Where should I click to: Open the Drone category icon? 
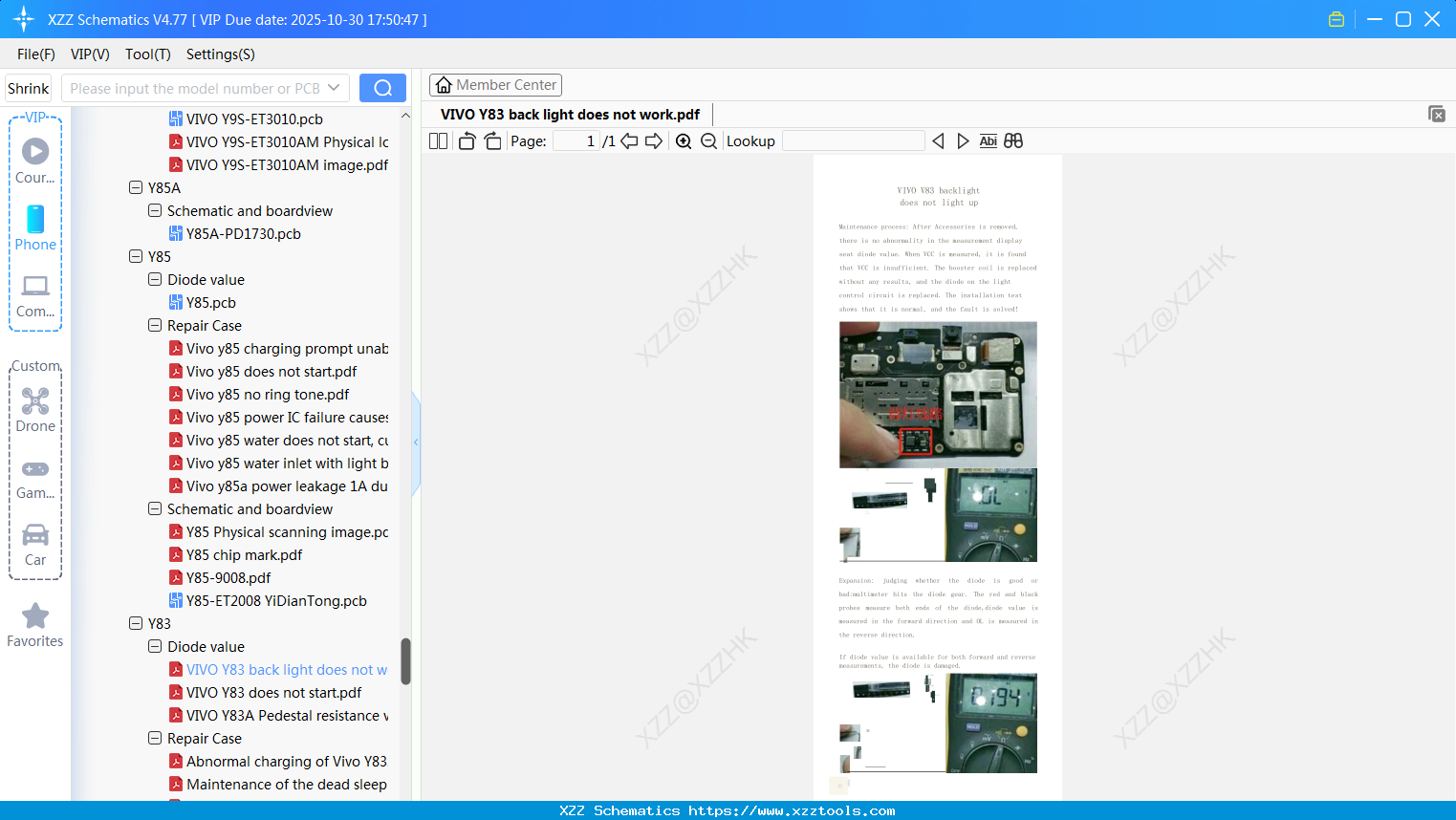coord(35,401)
